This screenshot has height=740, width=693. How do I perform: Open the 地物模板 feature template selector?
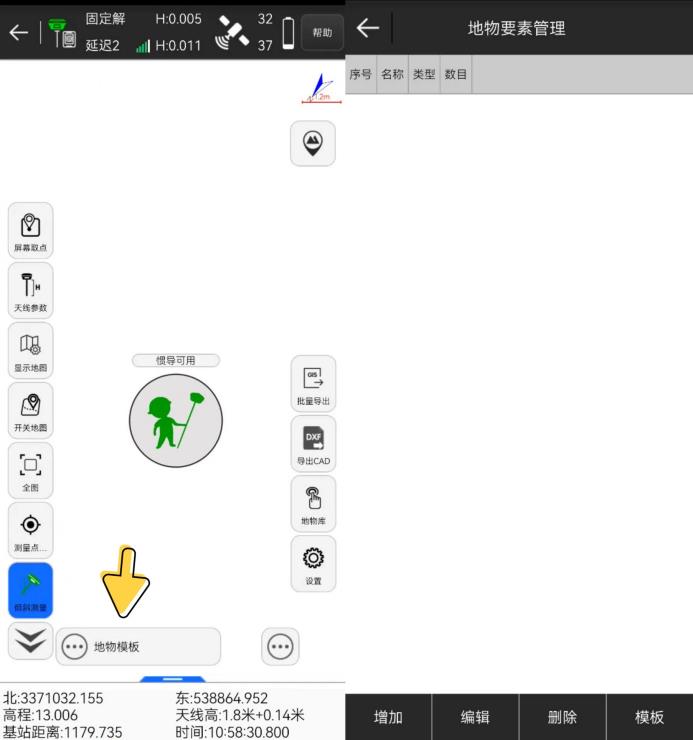[138, 647]
